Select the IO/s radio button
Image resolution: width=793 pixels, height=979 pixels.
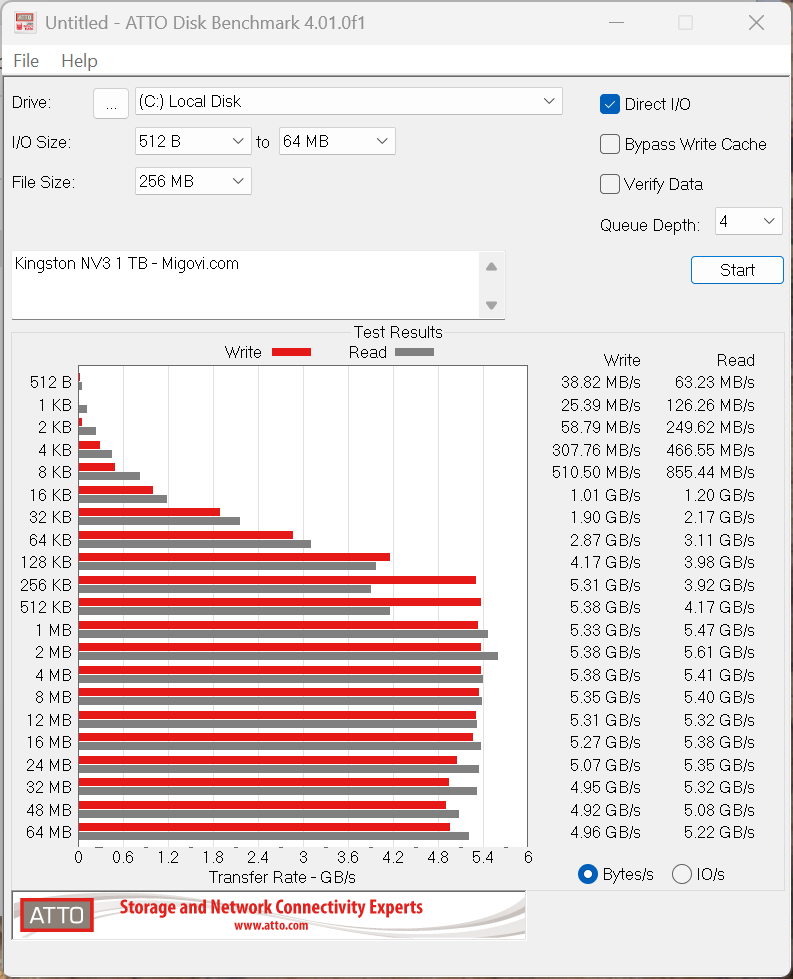click(x=681, y=874)
